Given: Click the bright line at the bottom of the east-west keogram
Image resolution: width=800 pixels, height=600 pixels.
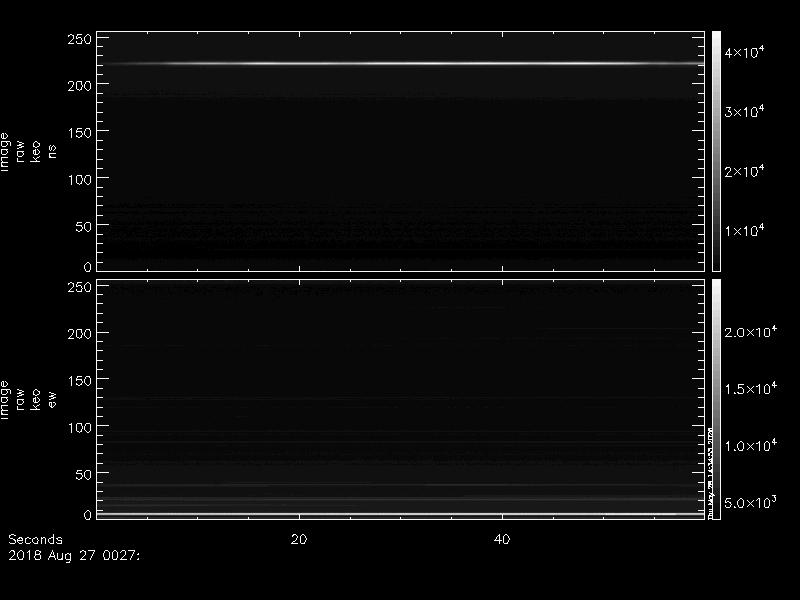Looking at the screenshot, I should [x=401, y=514].
